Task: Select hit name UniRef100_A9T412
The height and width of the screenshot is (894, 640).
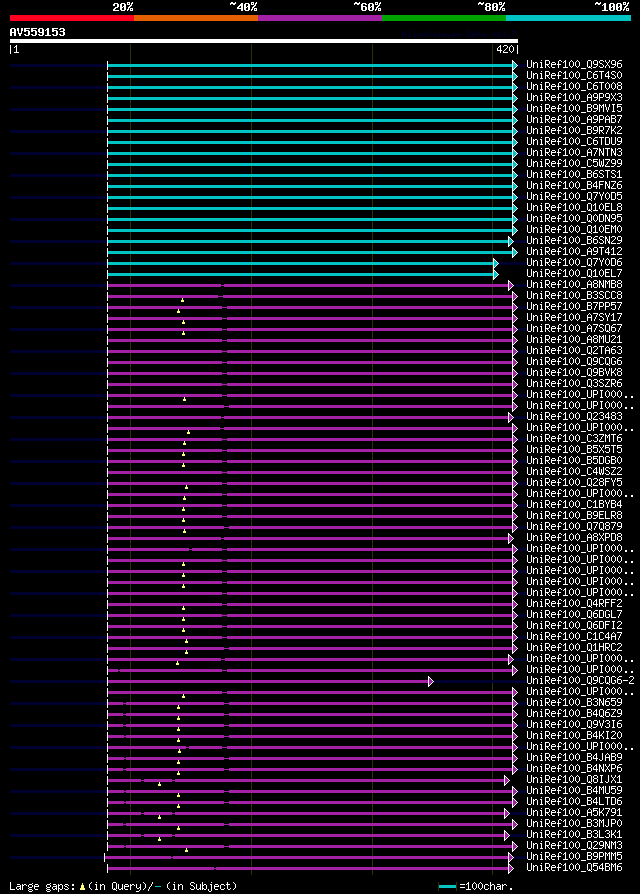Action: (574, 252)
